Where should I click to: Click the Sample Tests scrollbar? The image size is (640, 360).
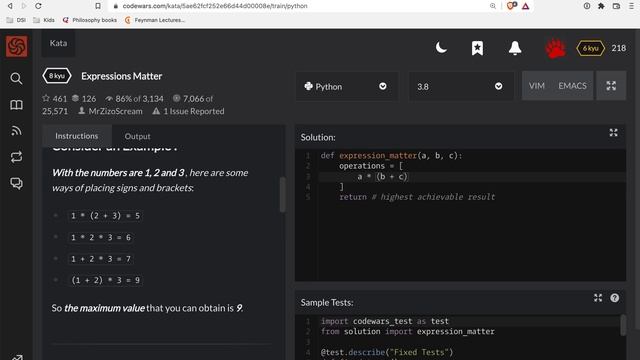pyautogui.click(x=623, y=325)
